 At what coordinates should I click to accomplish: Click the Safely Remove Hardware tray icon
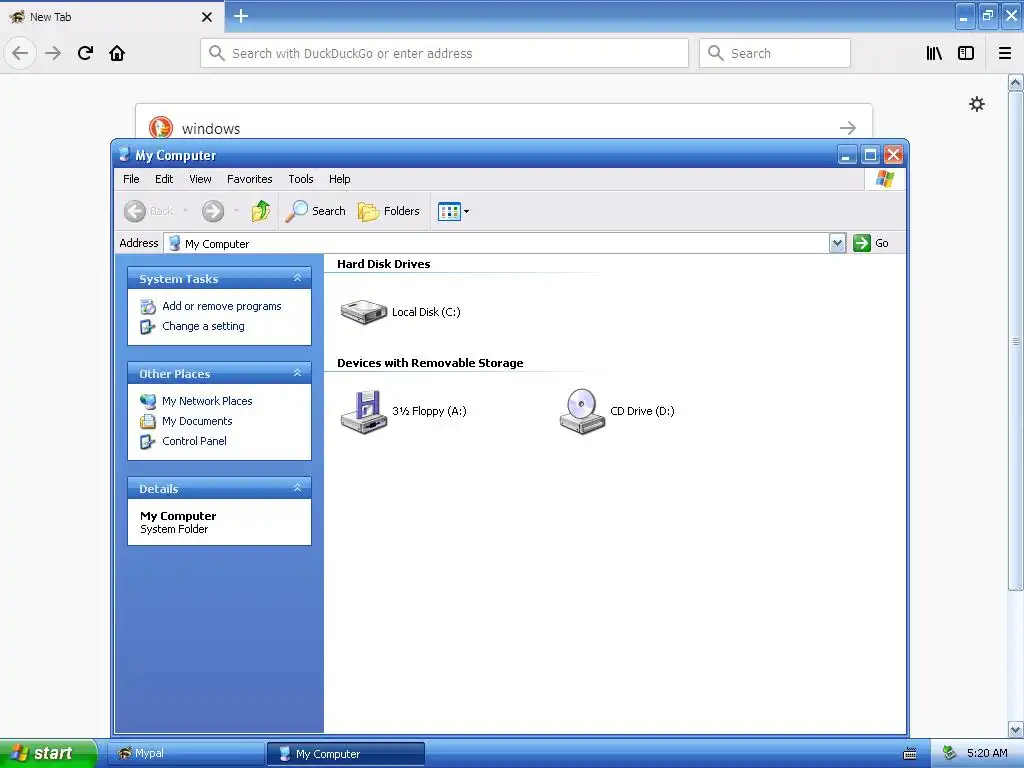pyautogui.click(x=949, y=753)
